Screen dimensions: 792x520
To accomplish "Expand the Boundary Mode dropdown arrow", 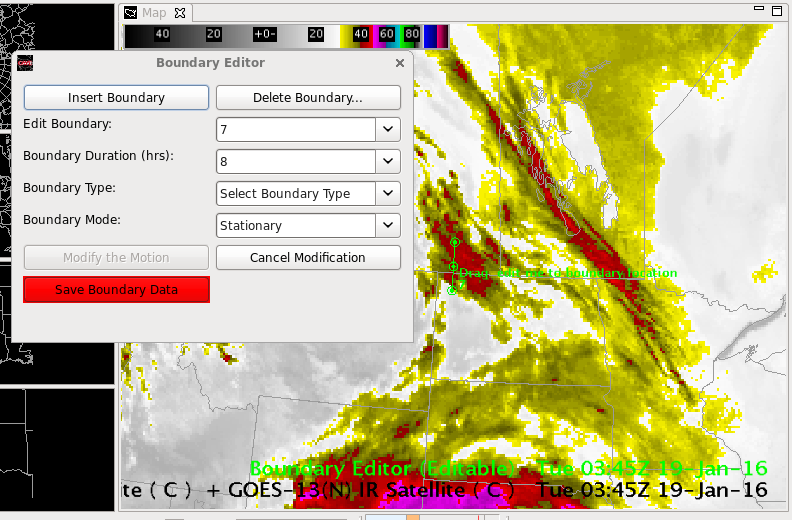I will [388, 225].
